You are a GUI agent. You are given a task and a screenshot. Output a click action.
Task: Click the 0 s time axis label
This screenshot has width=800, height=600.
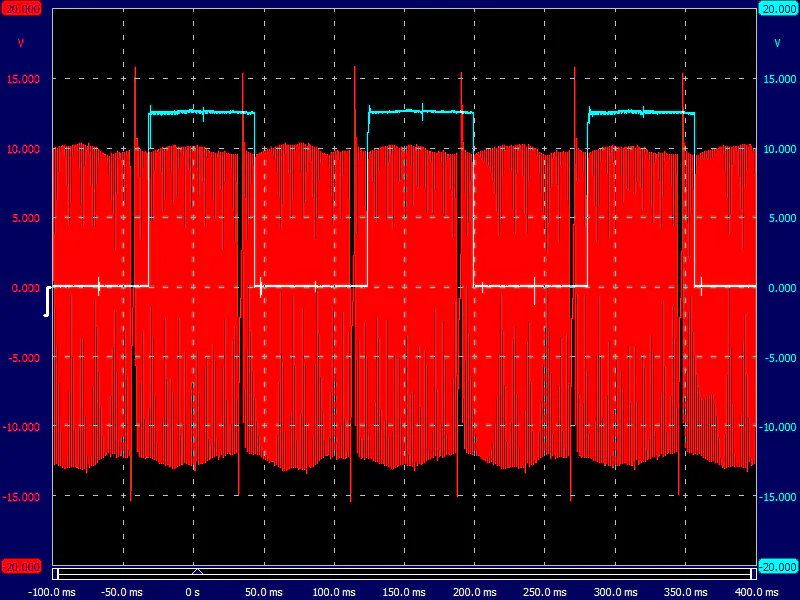[x=193, y=592]
